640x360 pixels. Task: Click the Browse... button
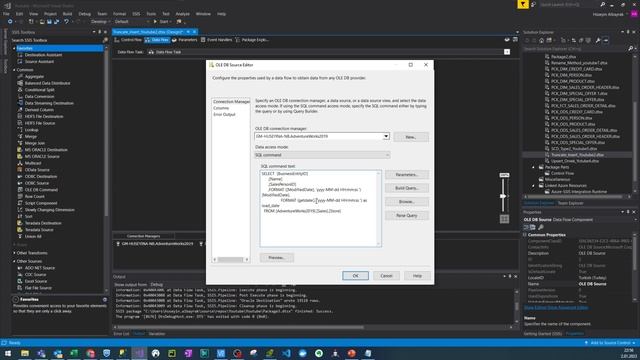pyautogui.click(x=407, y=202)
